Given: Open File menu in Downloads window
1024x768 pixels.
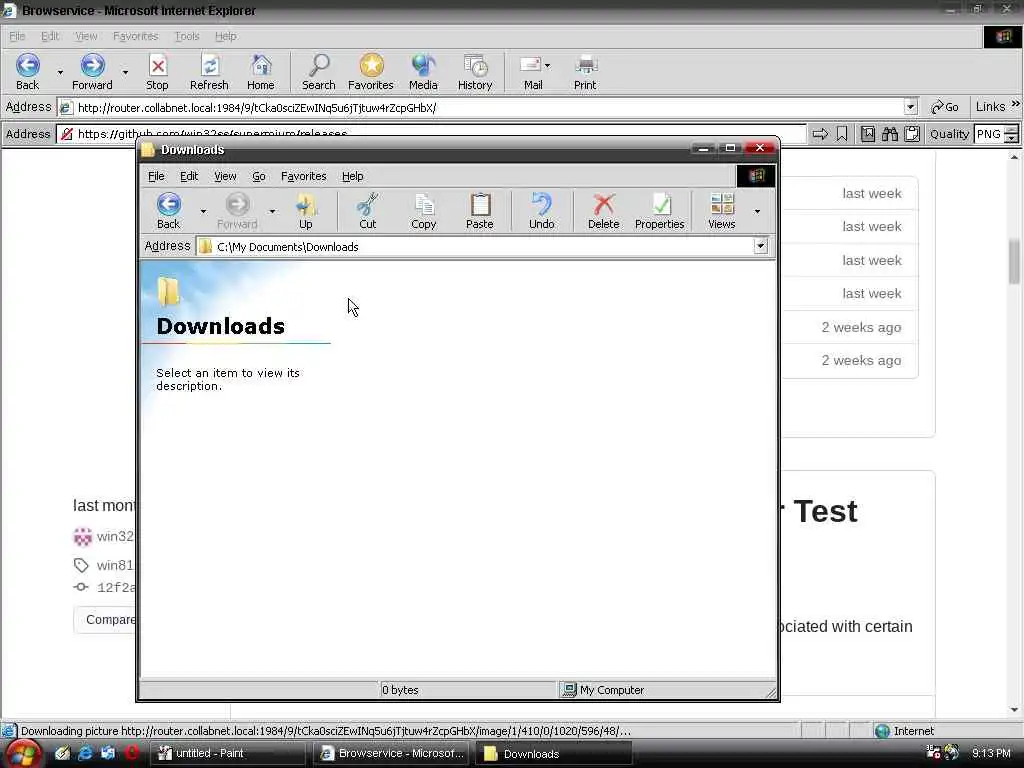Looking at the screenshot, I should pyautogui.click(x=156, y=176).
